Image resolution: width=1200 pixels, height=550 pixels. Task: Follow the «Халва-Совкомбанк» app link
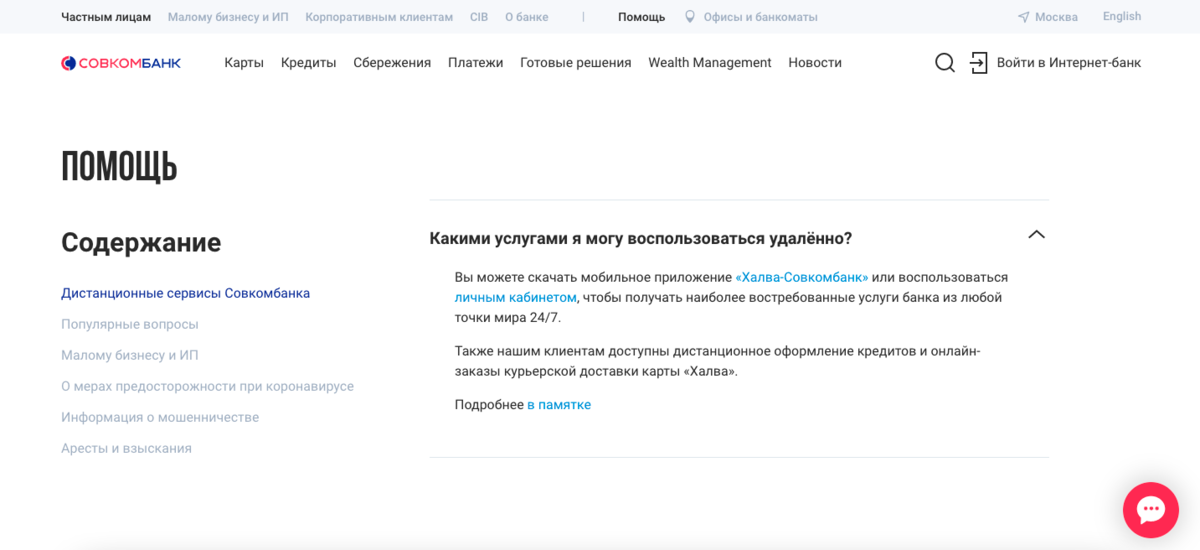tap(802, 277)
